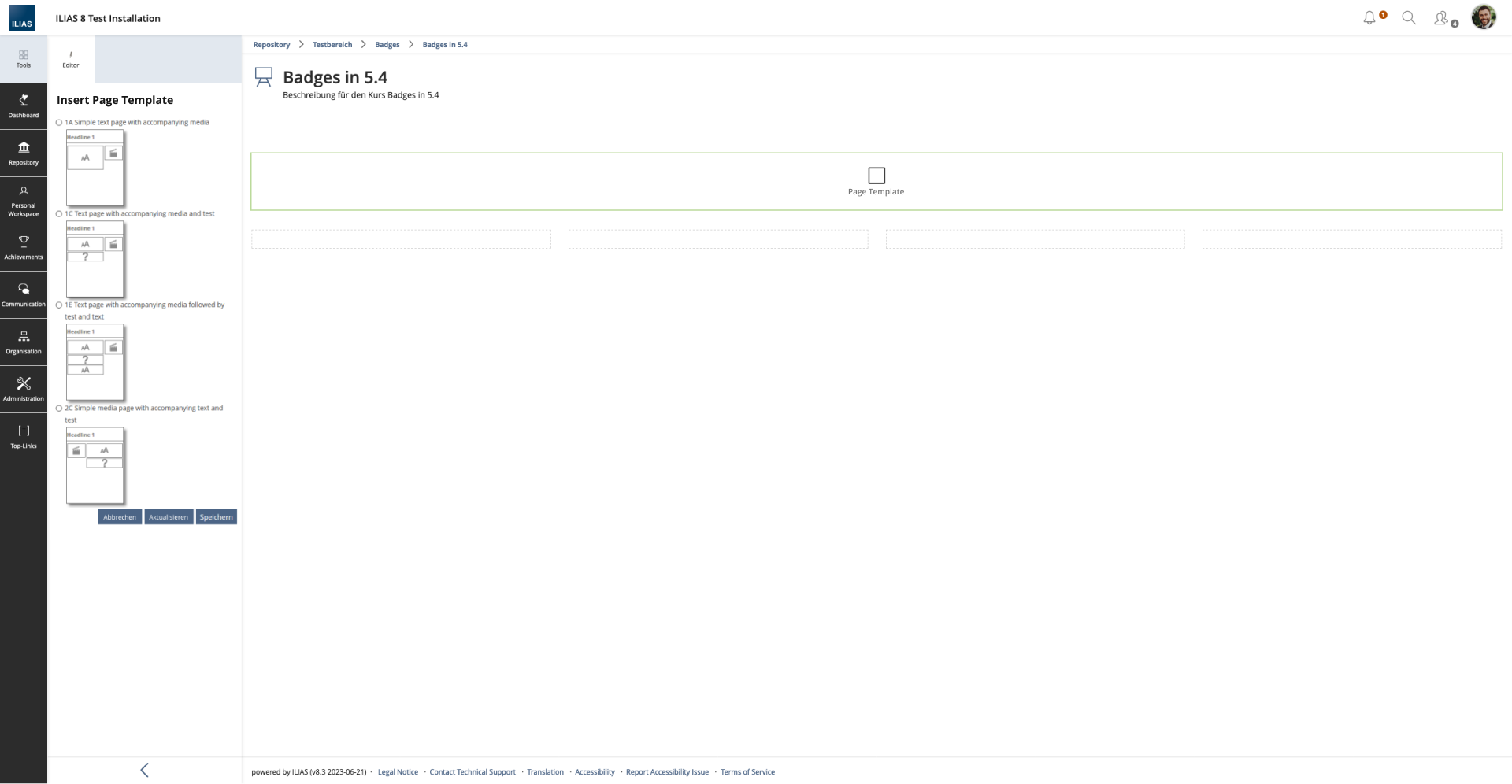The height and width of the screenshot is (784, 1512).
Task: Switch to the Editor tab
Action: (71, 59)
